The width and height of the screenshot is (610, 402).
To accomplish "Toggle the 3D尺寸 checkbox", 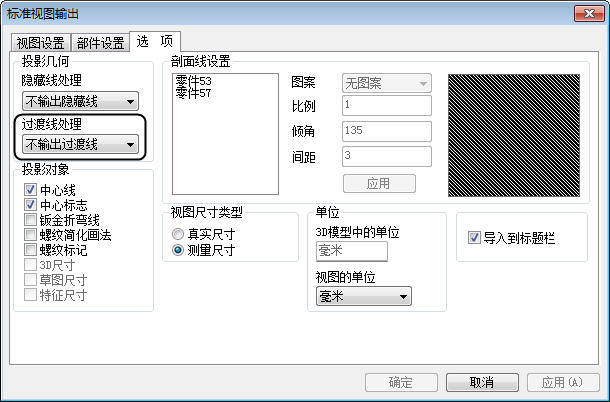I will click(x=30, y=265).
